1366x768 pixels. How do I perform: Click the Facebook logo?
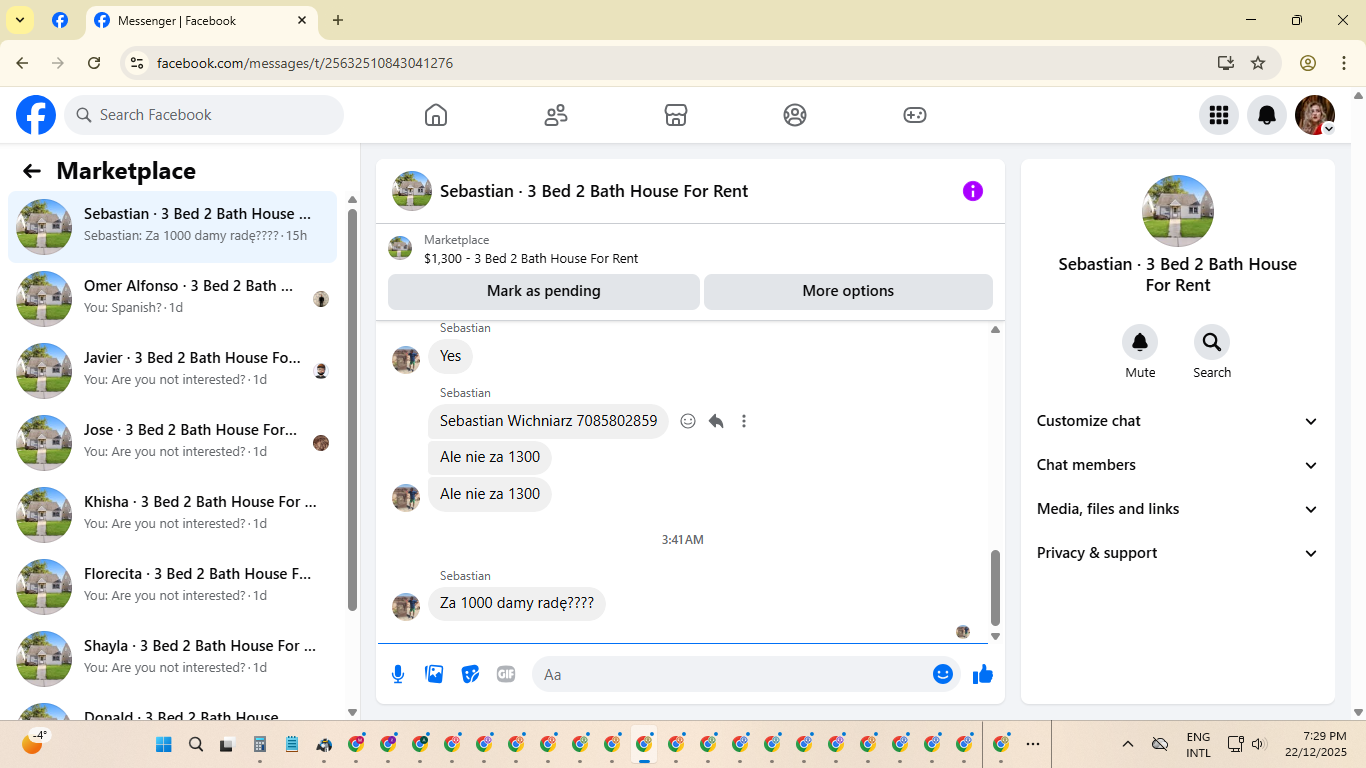[x=36, y=115]
